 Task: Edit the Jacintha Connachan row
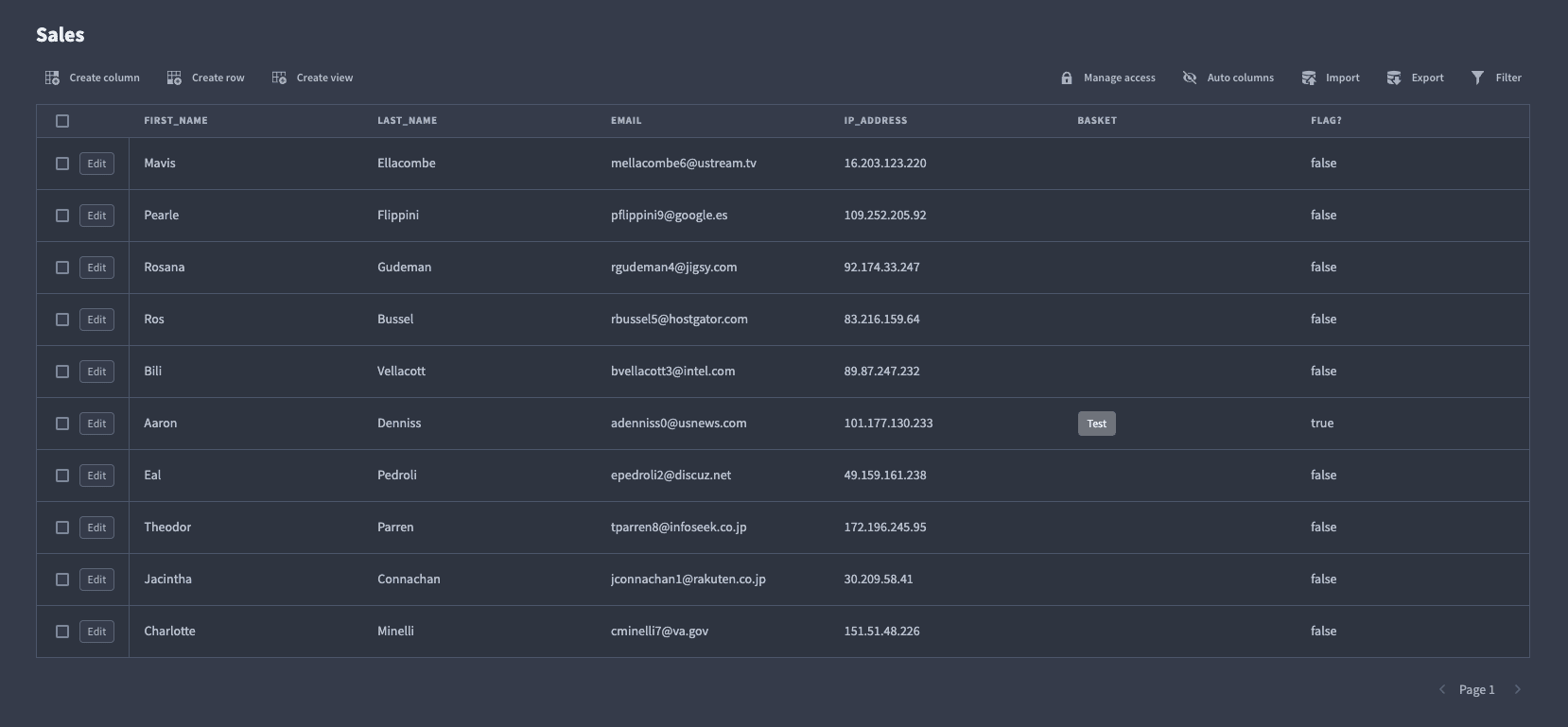coord(96,580)
